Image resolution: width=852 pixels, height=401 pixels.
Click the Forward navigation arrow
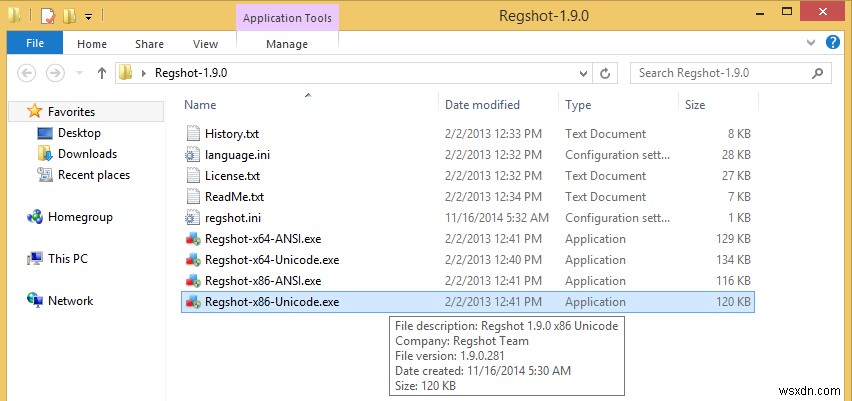55,73
